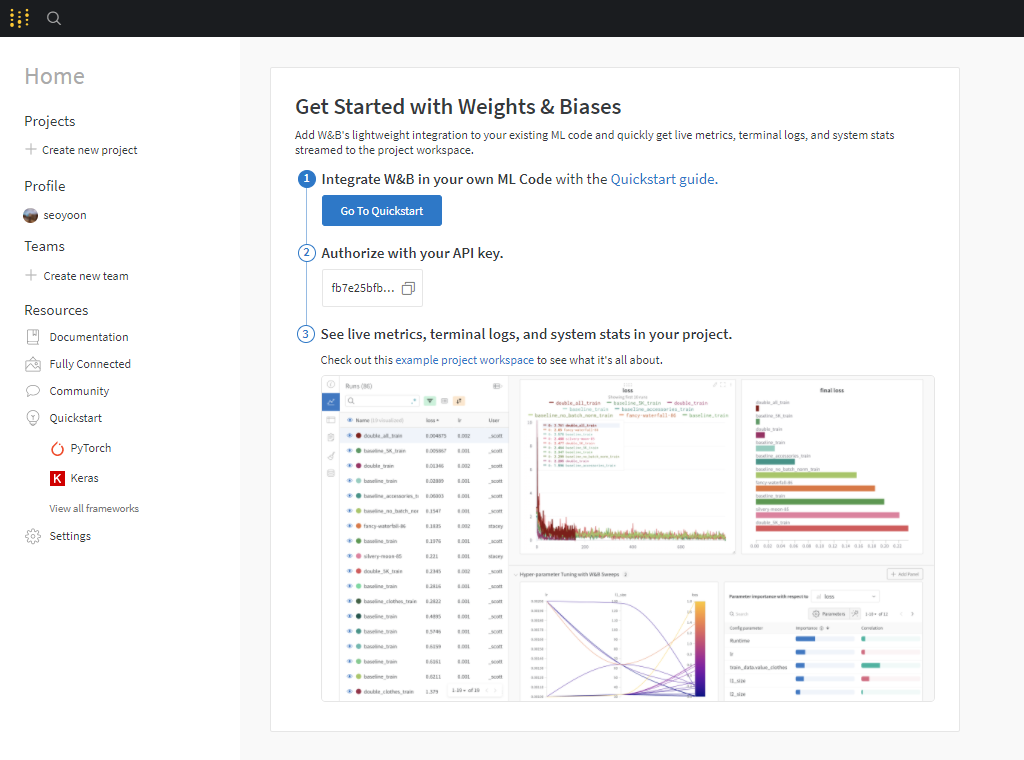The width and height of the screenshot is (1024, 760).
Task: Open Documentation resource
Action: (89, 337)
